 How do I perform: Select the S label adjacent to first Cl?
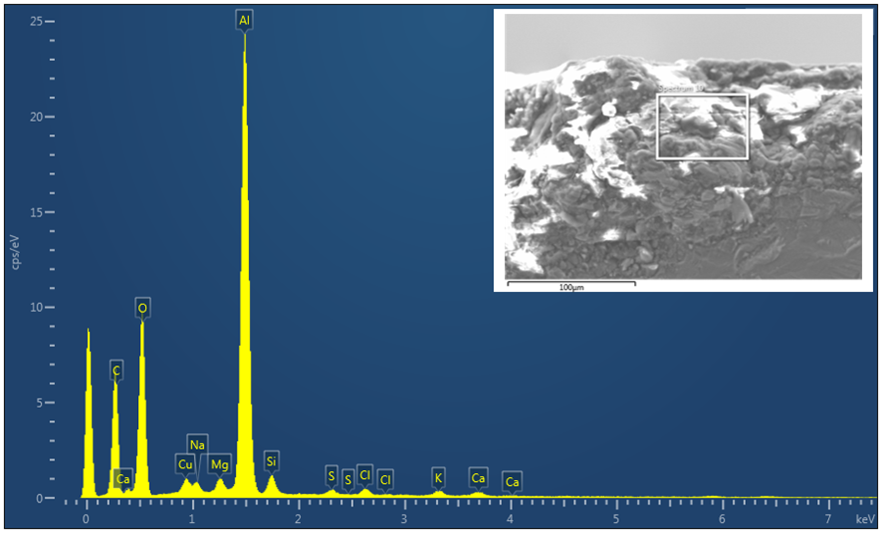click(348, 480)
